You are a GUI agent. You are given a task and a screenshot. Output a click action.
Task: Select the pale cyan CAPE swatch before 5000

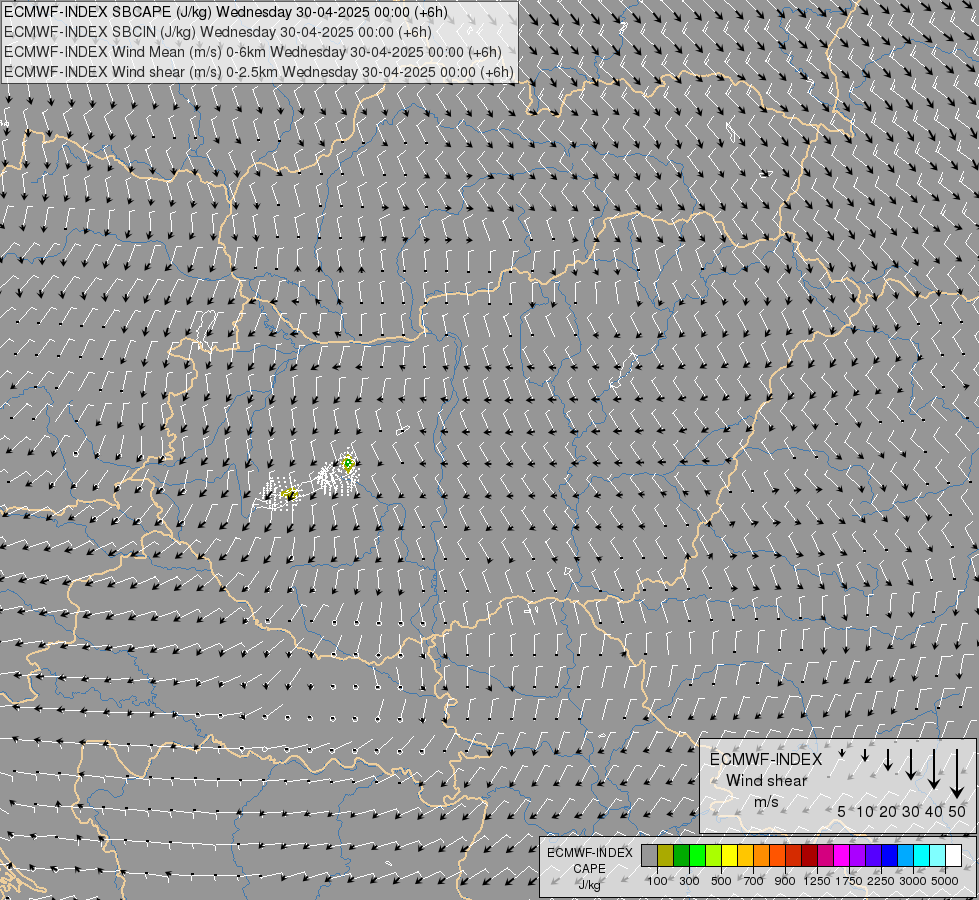[938, 856]
